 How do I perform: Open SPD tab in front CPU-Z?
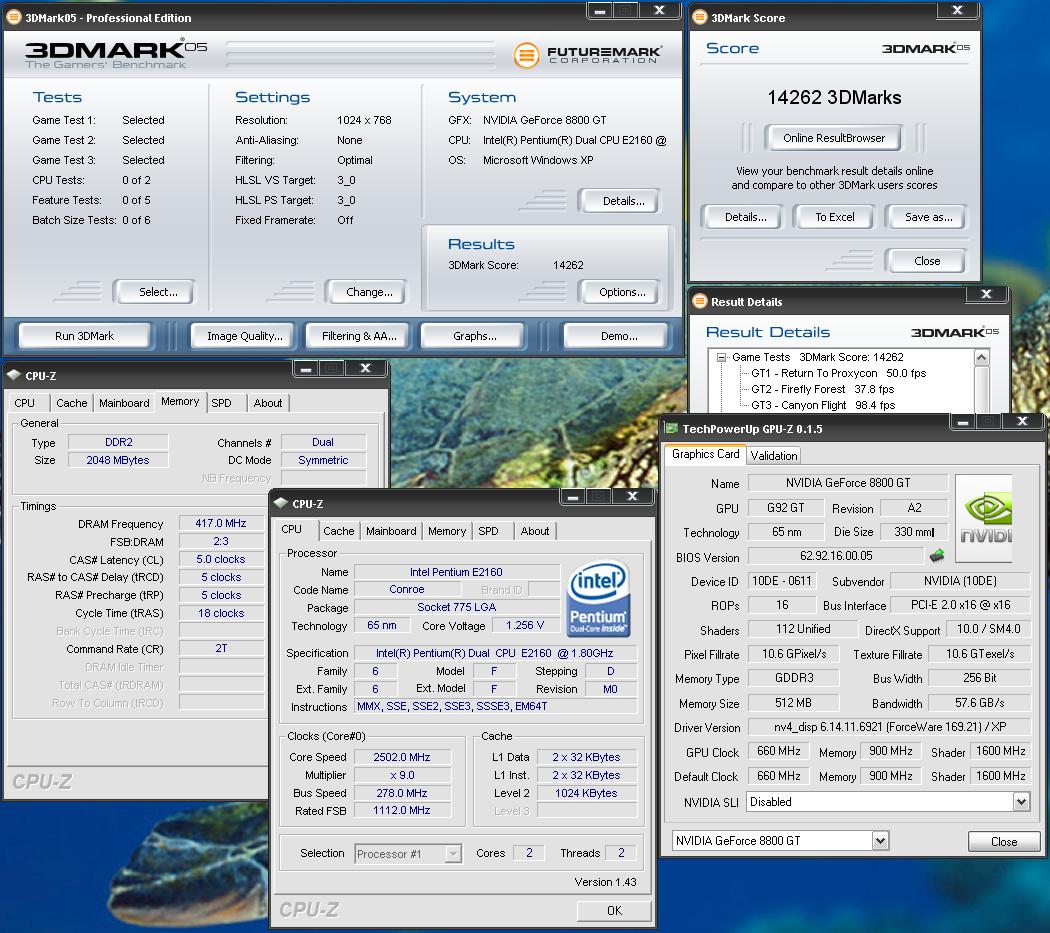488,531
